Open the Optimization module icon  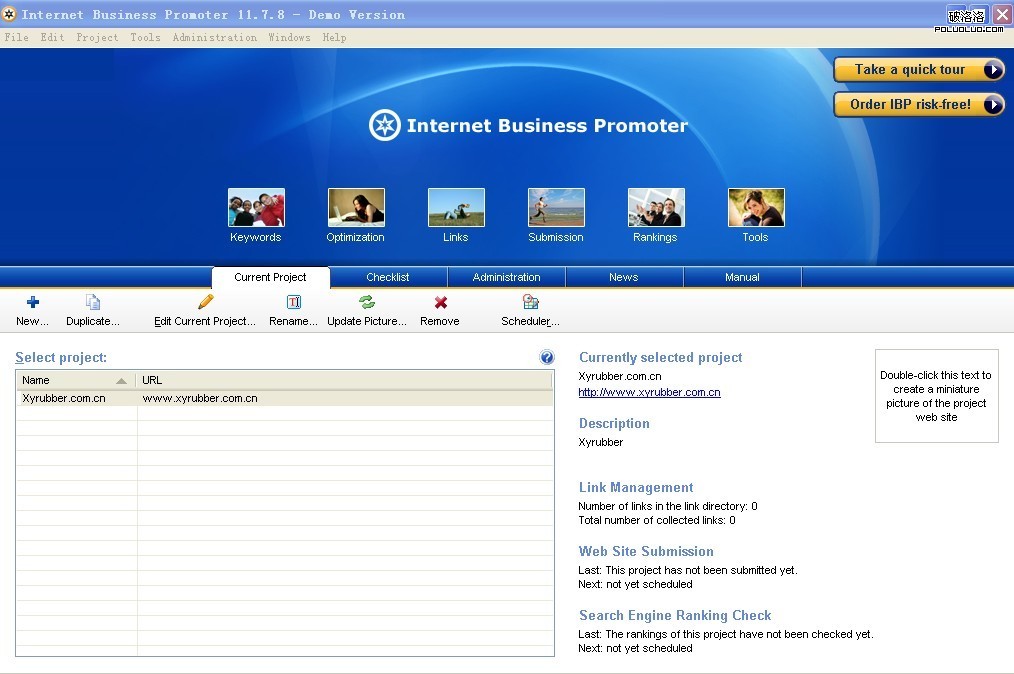(356, 208)
